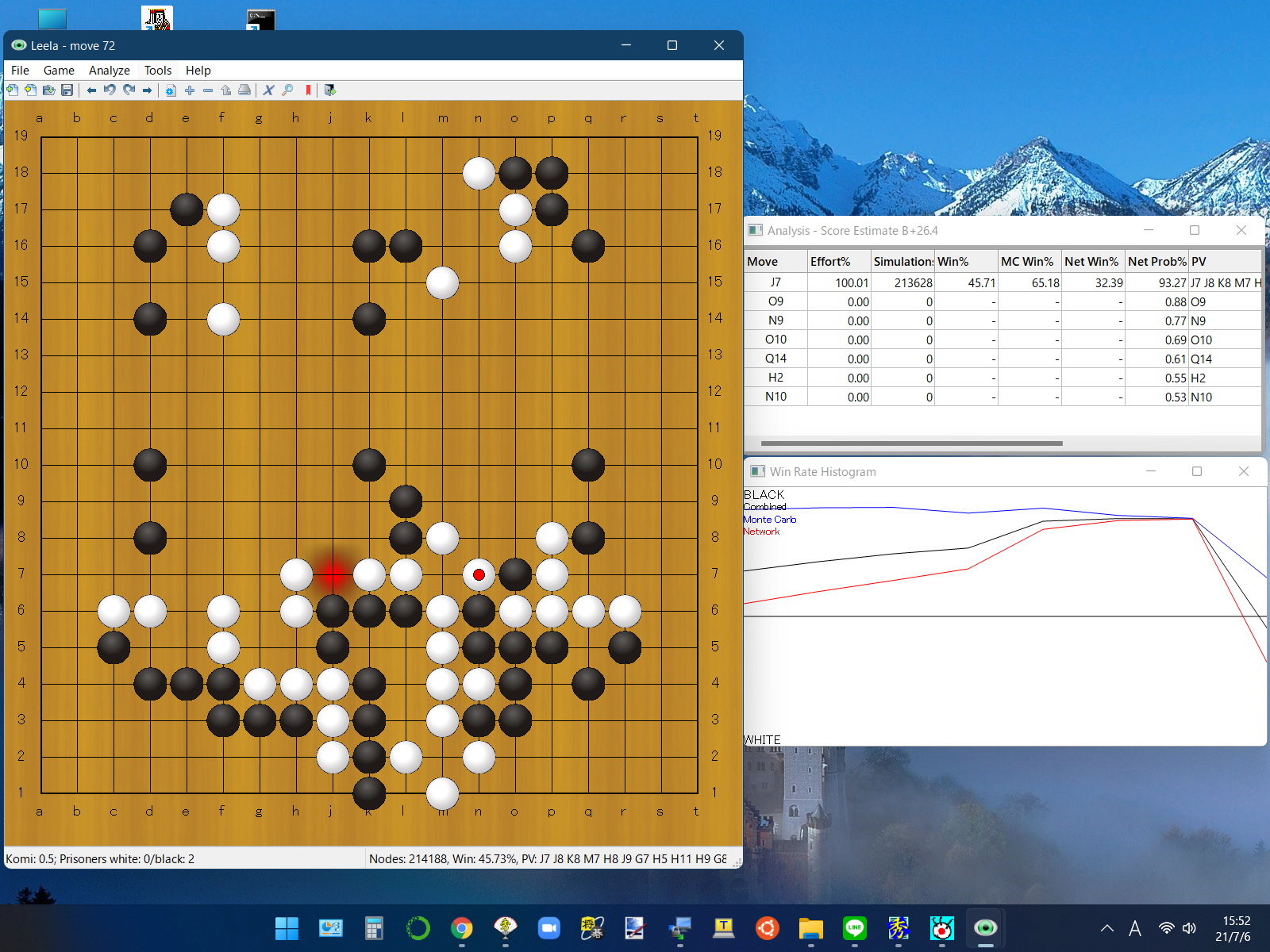Click the straight left arrow toolbar icon
Image resolution: width=1270 pixels, height=952 pixels.
[91, 90]
